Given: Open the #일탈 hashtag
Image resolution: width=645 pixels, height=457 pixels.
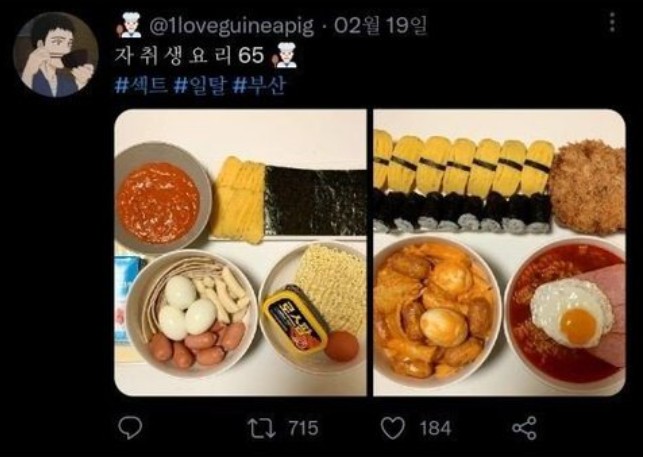Looking at the screenshot, I should [200, 86].
